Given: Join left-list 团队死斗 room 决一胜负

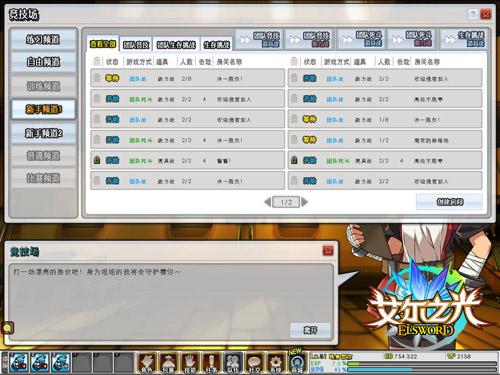Looking at the screenshot, I should [188, 140].
